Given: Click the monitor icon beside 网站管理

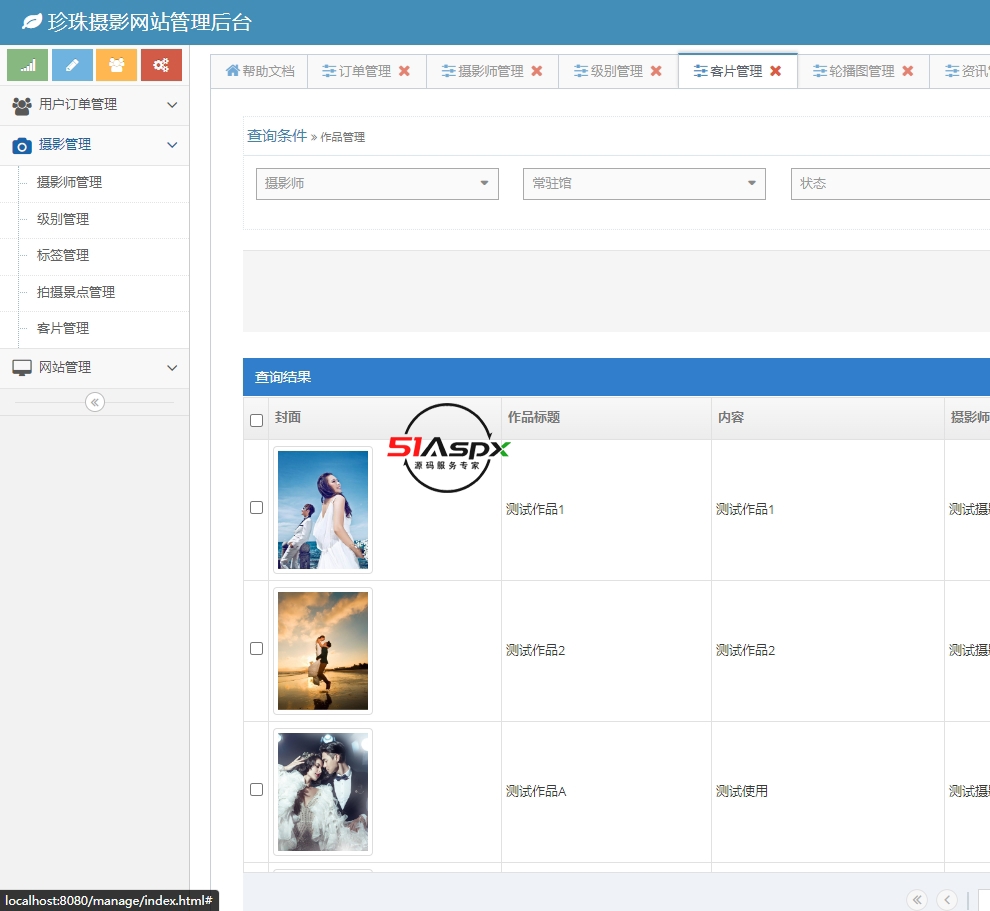Looking at the screenshot, I should [x=22, y=368].
